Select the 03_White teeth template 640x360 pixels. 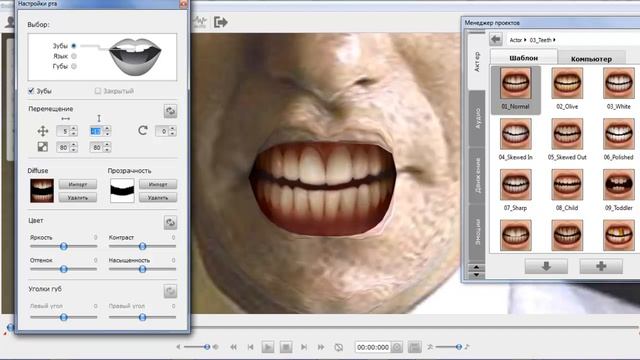618,89
